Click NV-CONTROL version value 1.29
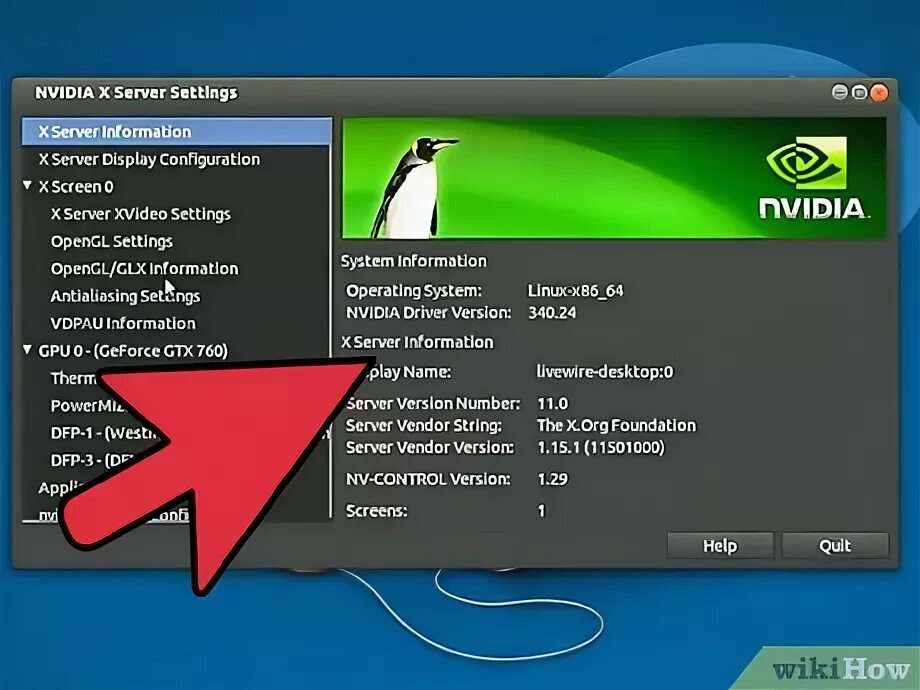Screen dimensions: 920x690 [553, 479]
